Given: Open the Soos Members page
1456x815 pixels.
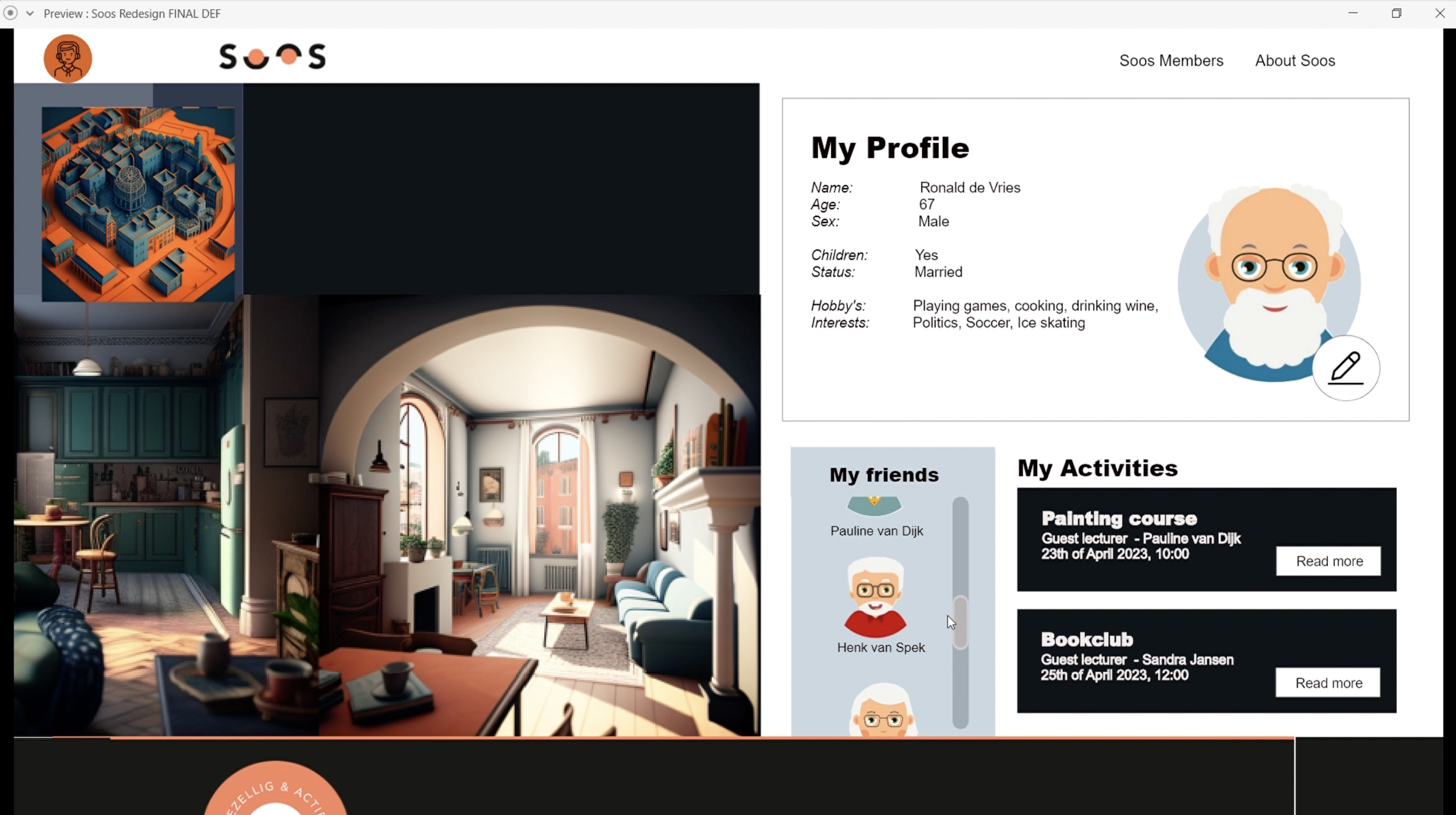Looking at the screenshot, I should coord(1171,61).
